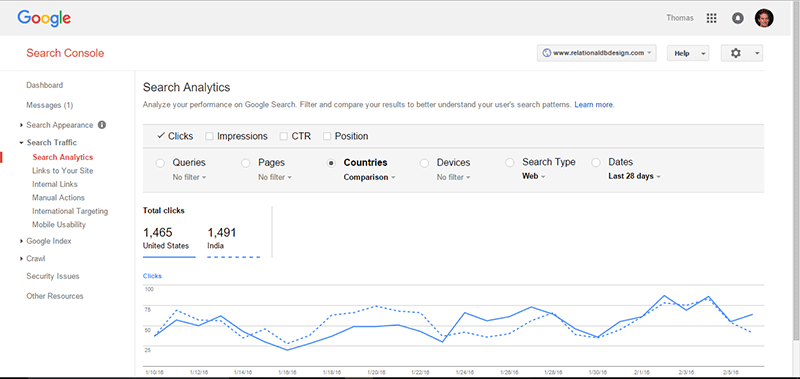Click the Learn more link
This screenshot has height=379, width=800.
click(x=594, y=105)
